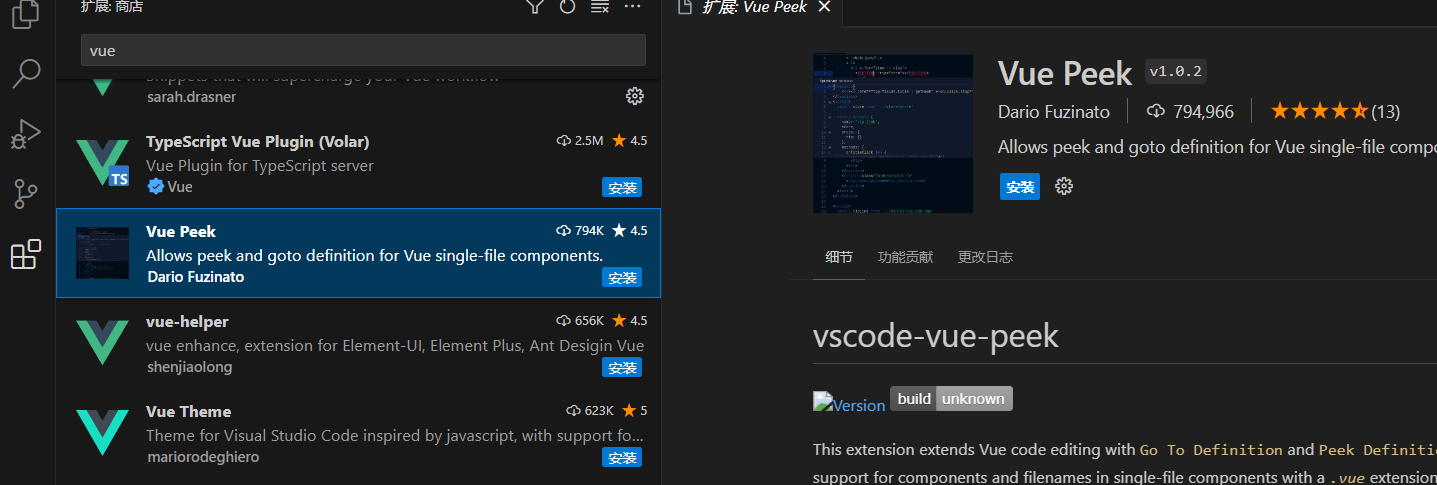Activate the 扩展: Vue Peek editor tab
This screenshot has height=485, width=1437.
click(754, 8)
